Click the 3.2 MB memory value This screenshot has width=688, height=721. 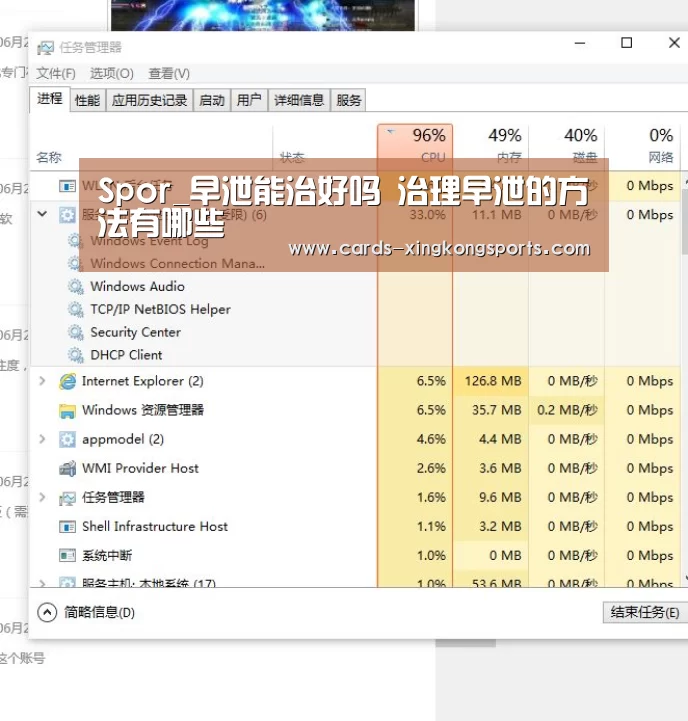point(500,526)
